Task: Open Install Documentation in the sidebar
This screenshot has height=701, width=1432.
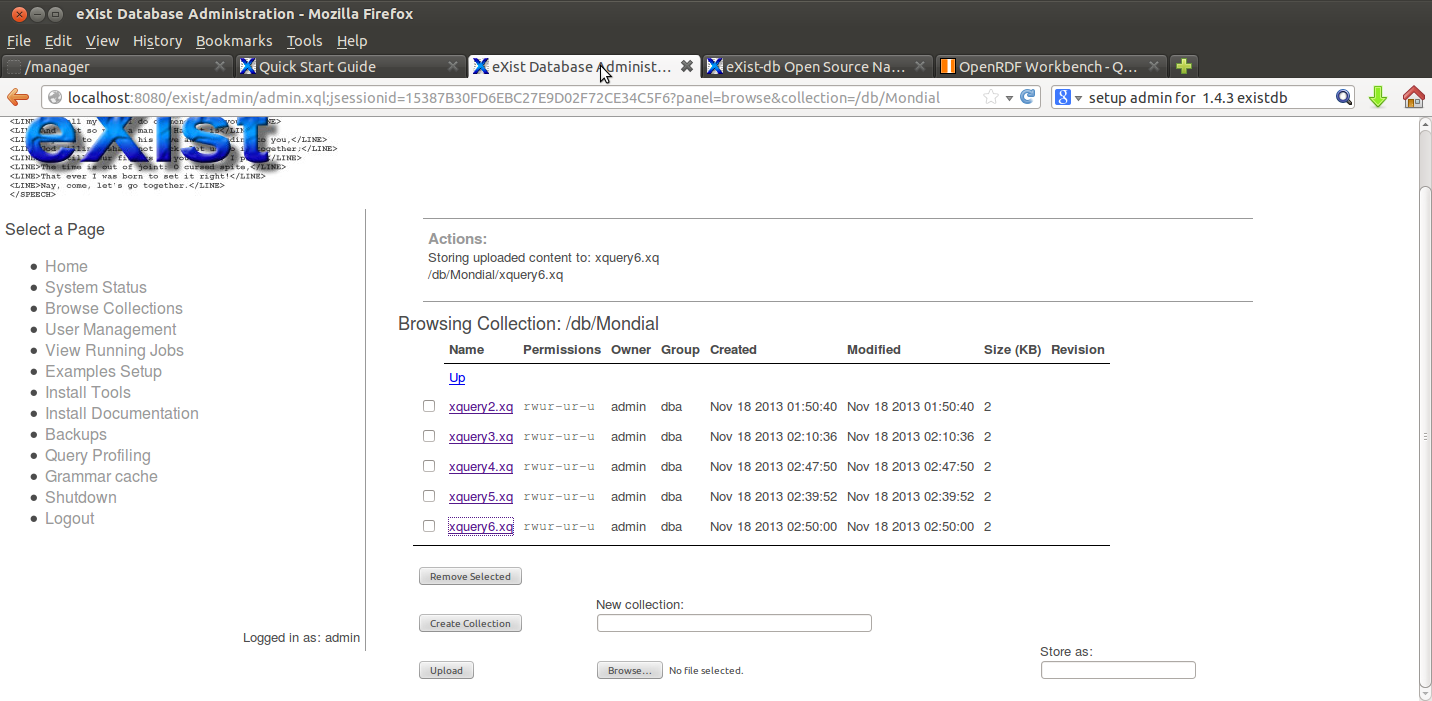Action: (122, 413)
